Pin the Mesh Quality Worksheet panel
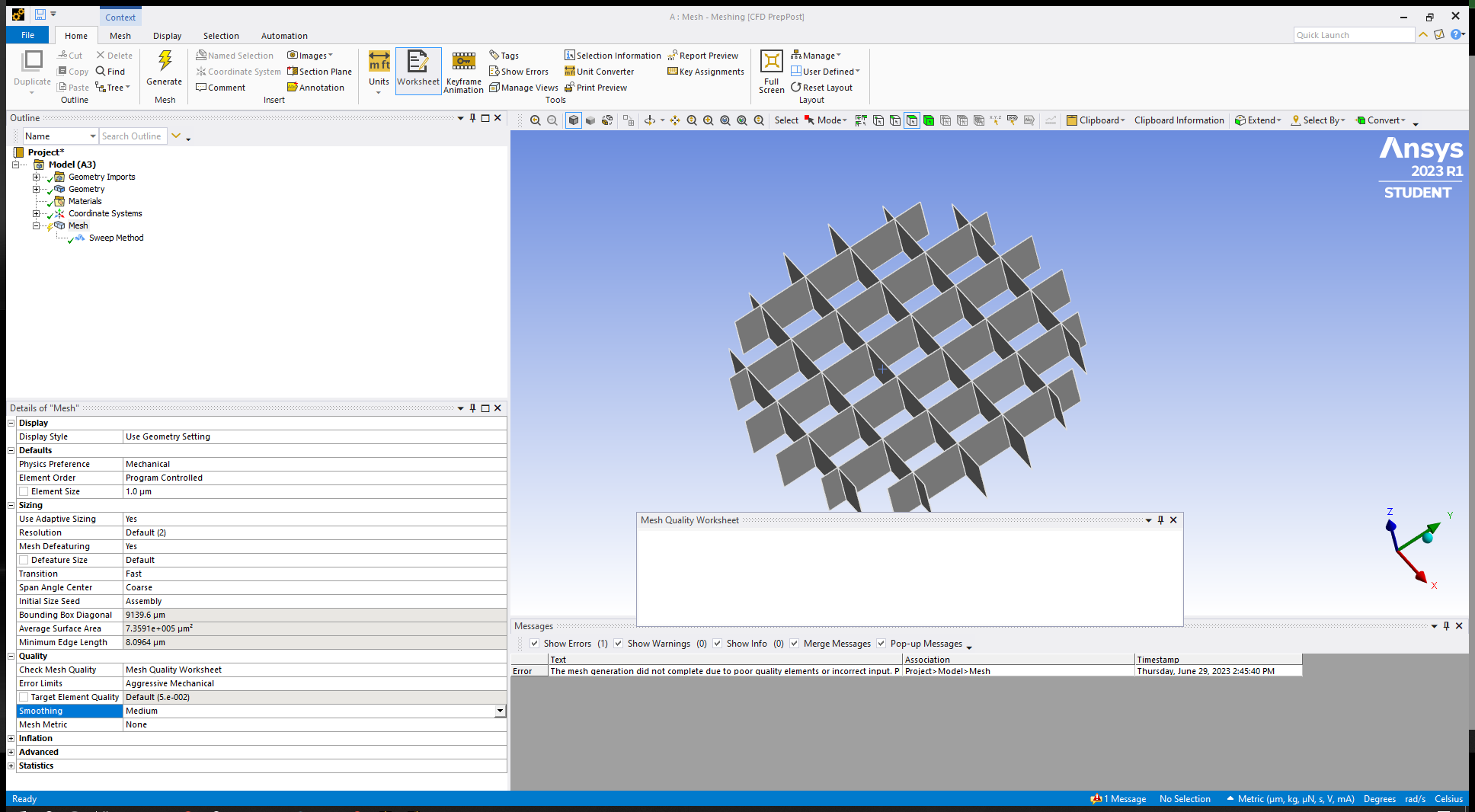1475x812 pixels. click(1160, 520)
